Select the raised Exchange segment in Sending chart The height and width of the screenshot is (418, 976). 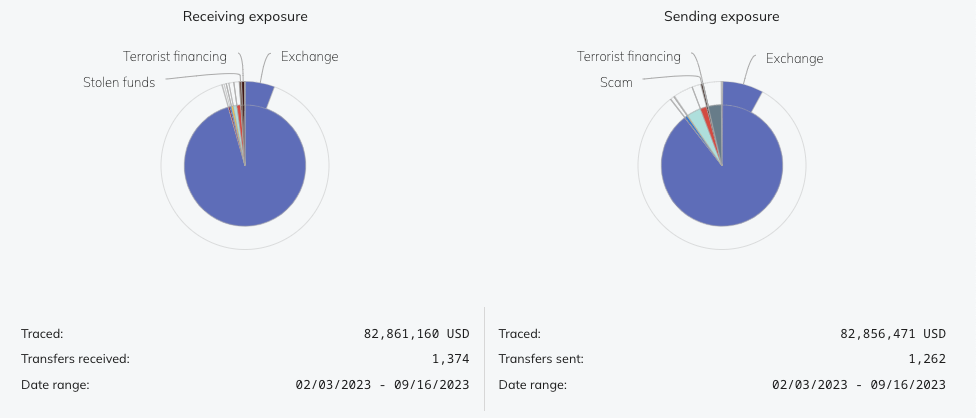tap(740, 96)
